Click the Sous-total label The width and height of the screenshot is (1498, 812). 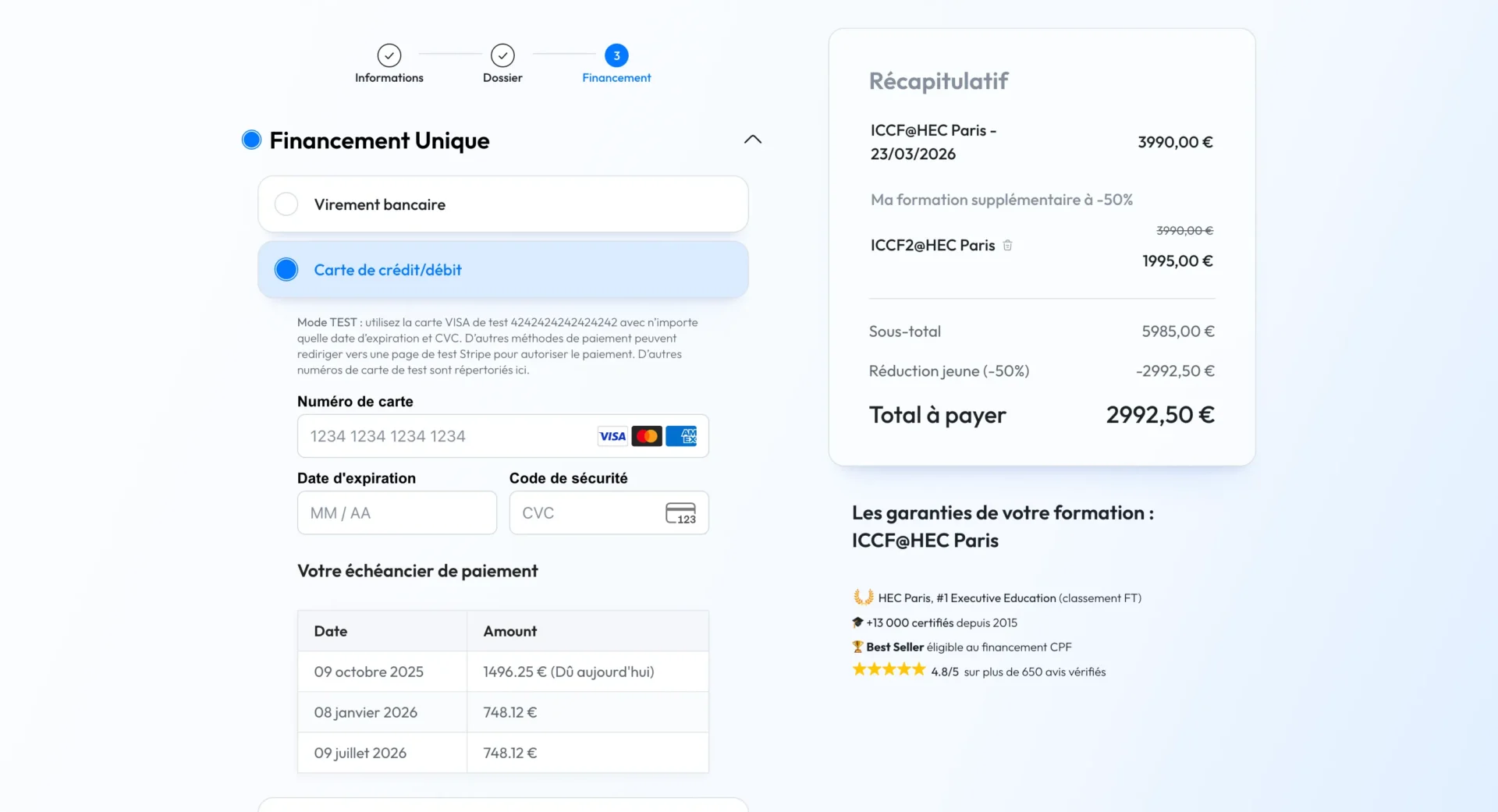[905, 332]
